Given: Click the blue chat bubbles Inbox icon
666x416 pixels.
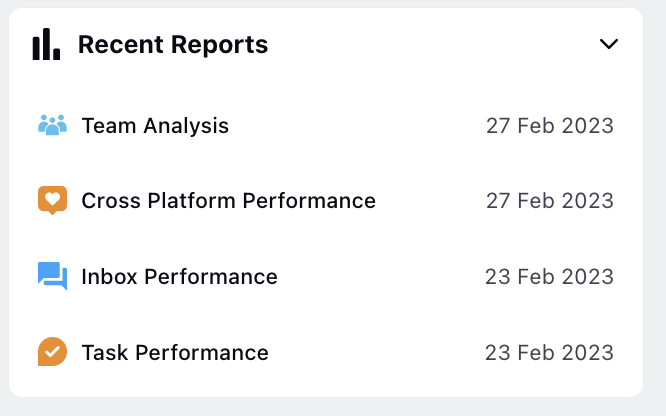Looking at the screenshot, I should tap(52, 276).
